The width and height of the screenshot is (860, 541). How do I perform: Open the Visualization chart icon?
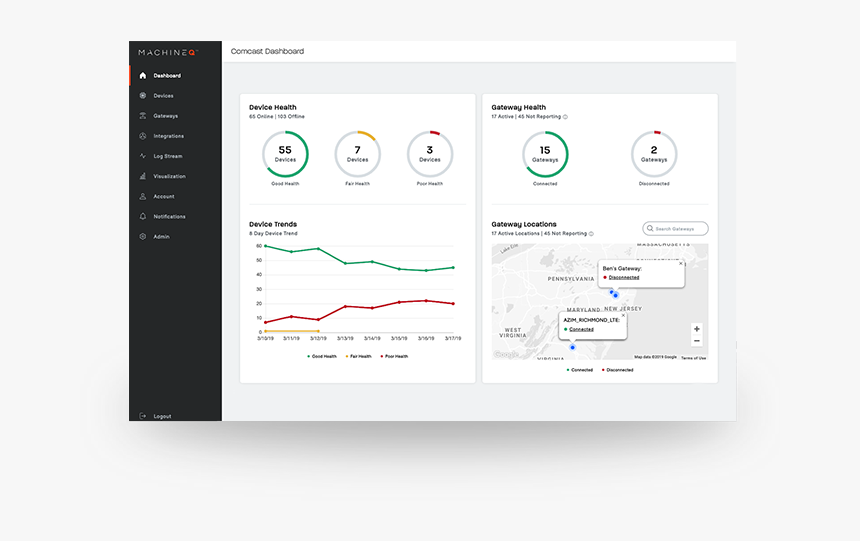pyautogui.click(x=143, y=176)
